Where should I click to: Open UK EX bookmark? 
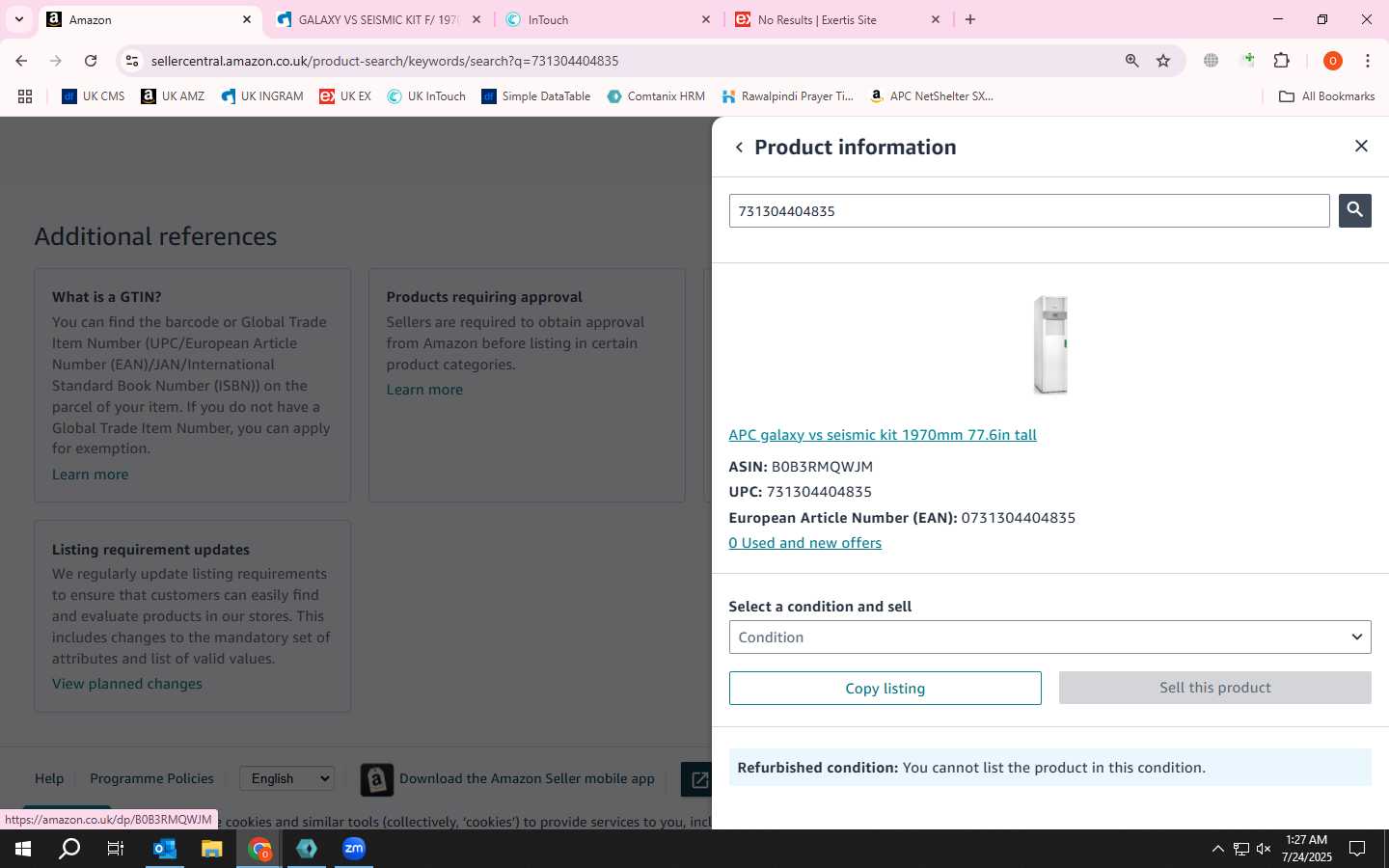[345, 96]
